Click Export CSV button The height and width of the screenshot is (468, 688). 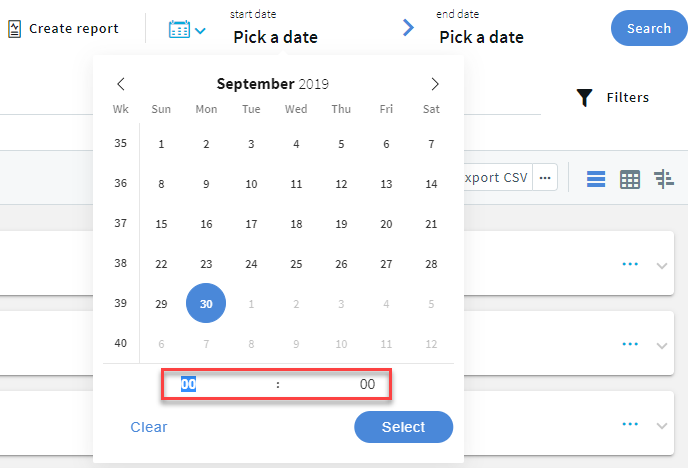point(496,178)
